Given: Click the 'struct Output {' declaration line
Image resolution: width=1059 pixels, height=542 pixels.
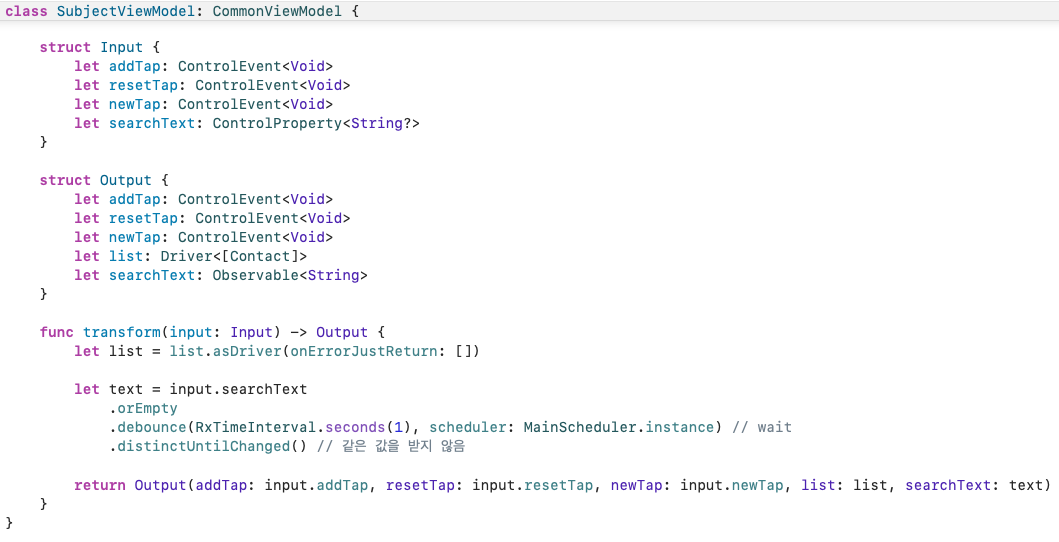Looking at the screenshot, I should pos(104,180).
